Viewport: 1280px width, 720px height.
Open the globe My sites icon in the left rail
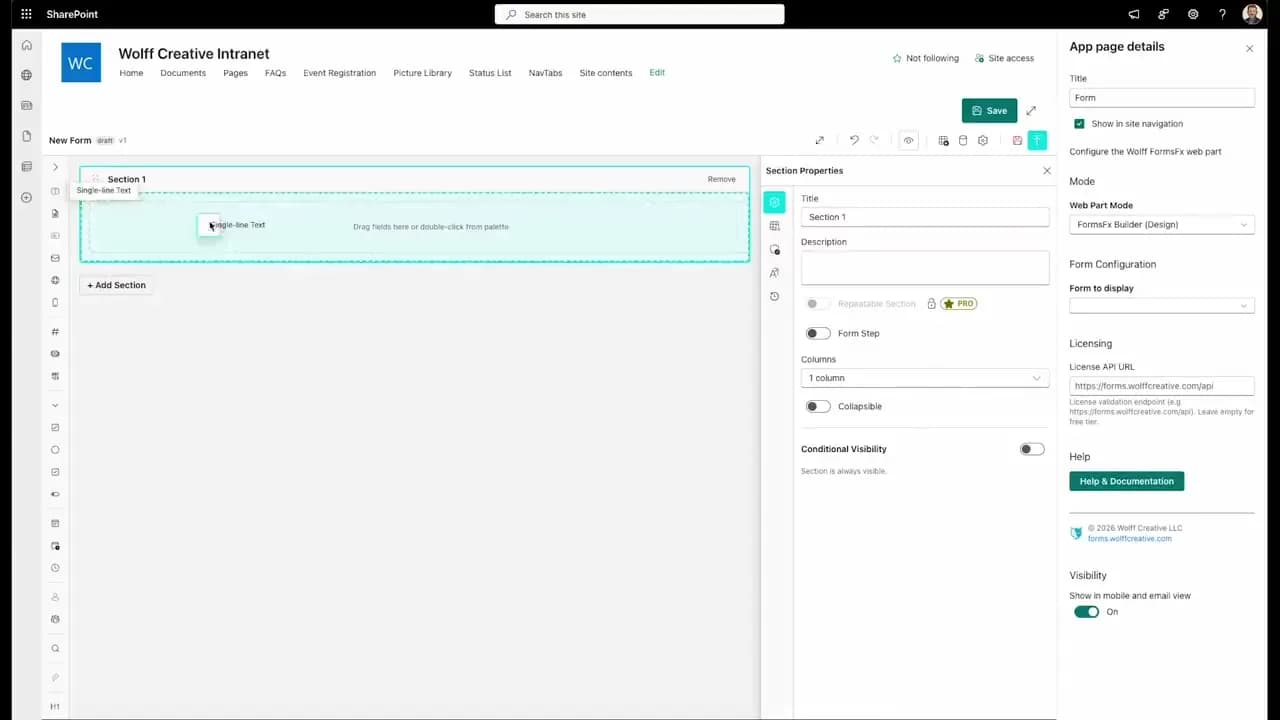(27, 75)
